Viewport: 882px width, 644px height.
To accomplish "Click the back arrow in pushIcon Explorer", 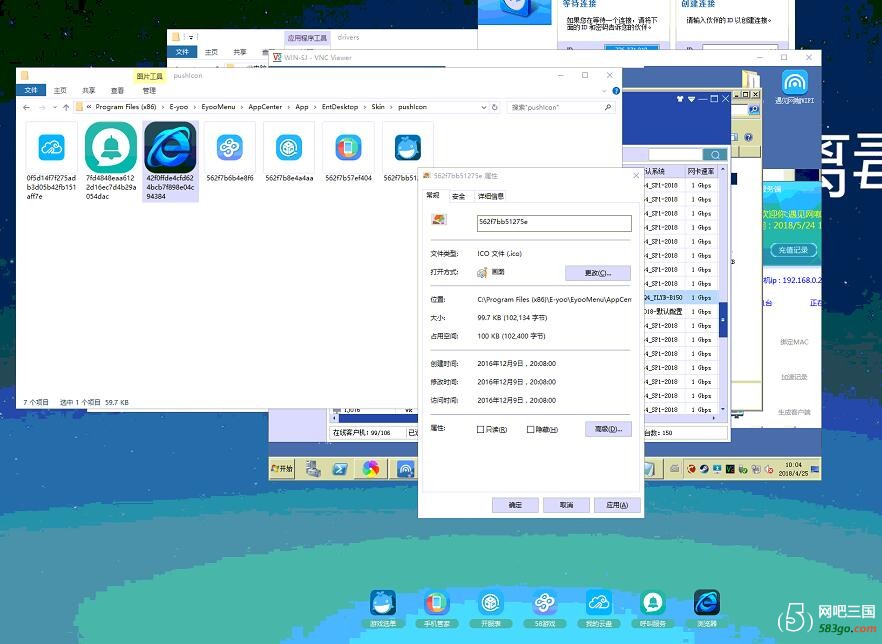I will pos(26,107).
